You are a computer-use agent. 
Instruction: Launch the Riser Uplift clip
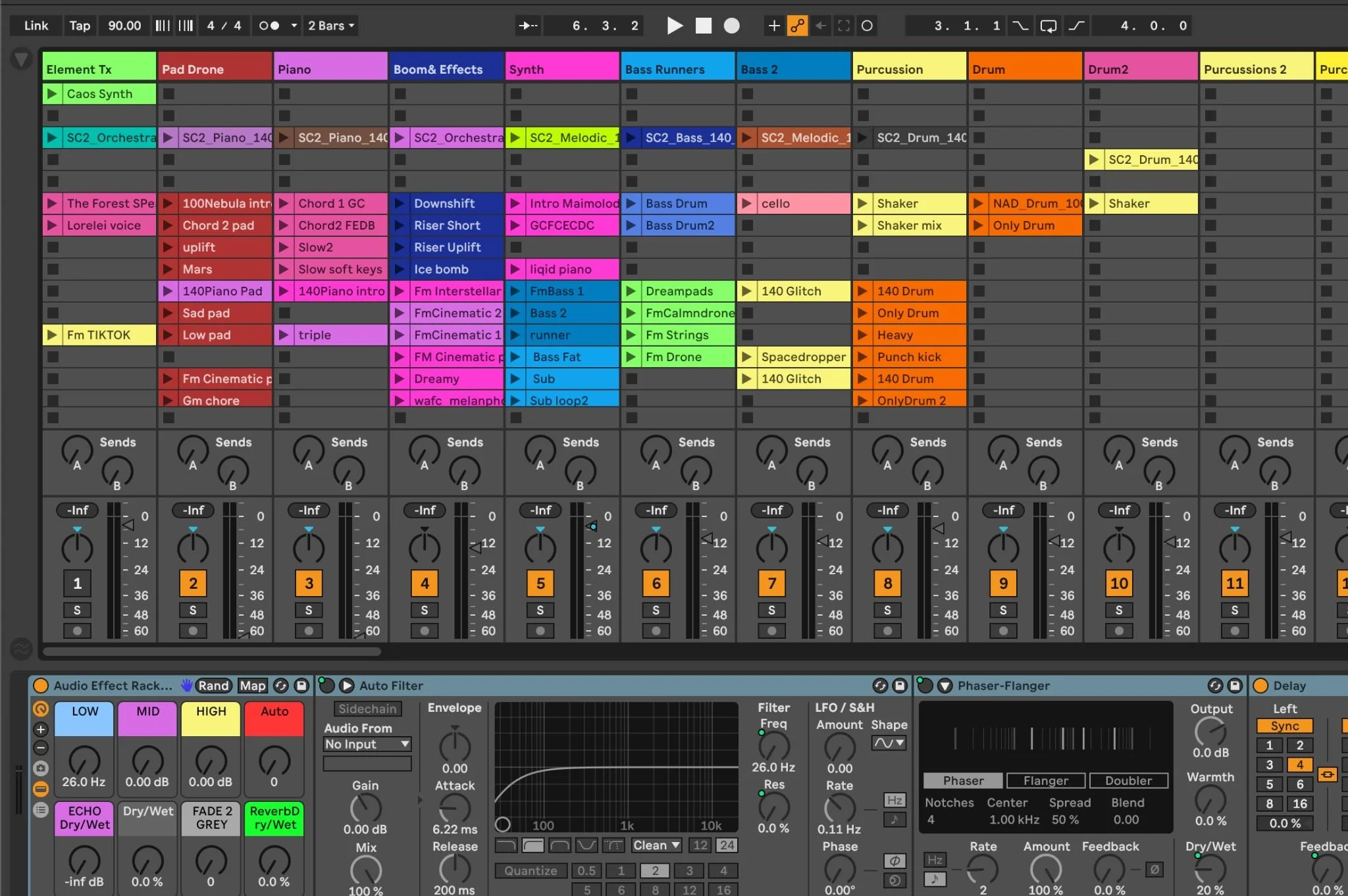400,247
